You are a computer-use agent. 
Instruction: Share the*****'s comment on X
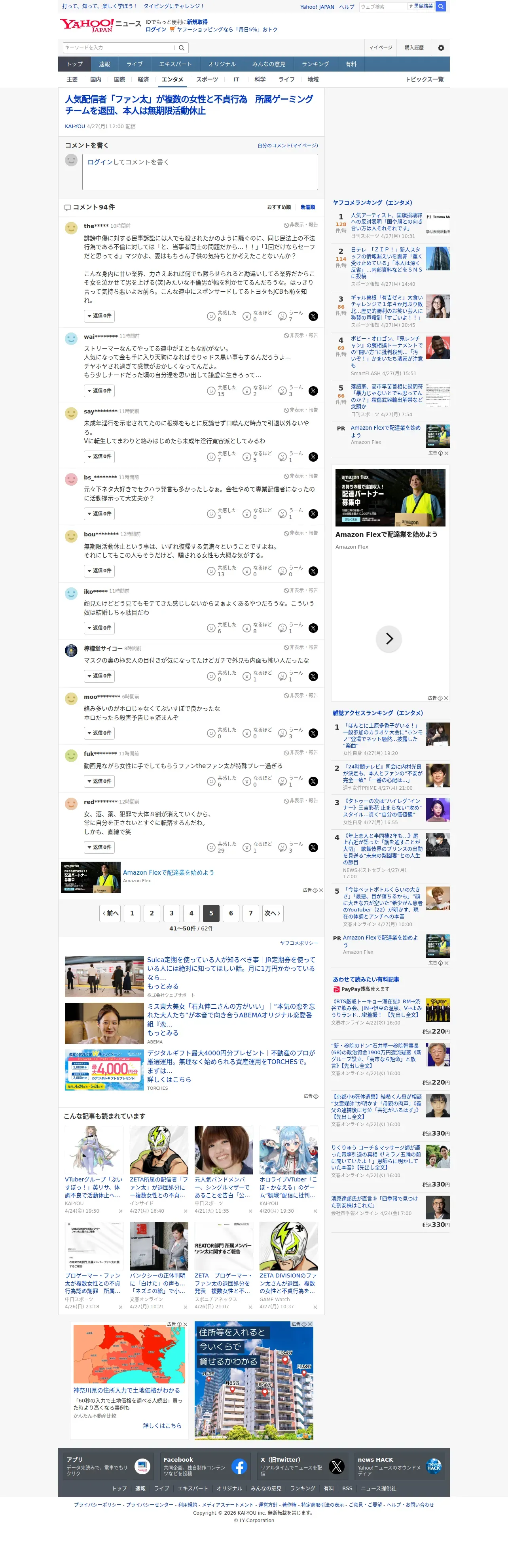(x=313, y=316)
